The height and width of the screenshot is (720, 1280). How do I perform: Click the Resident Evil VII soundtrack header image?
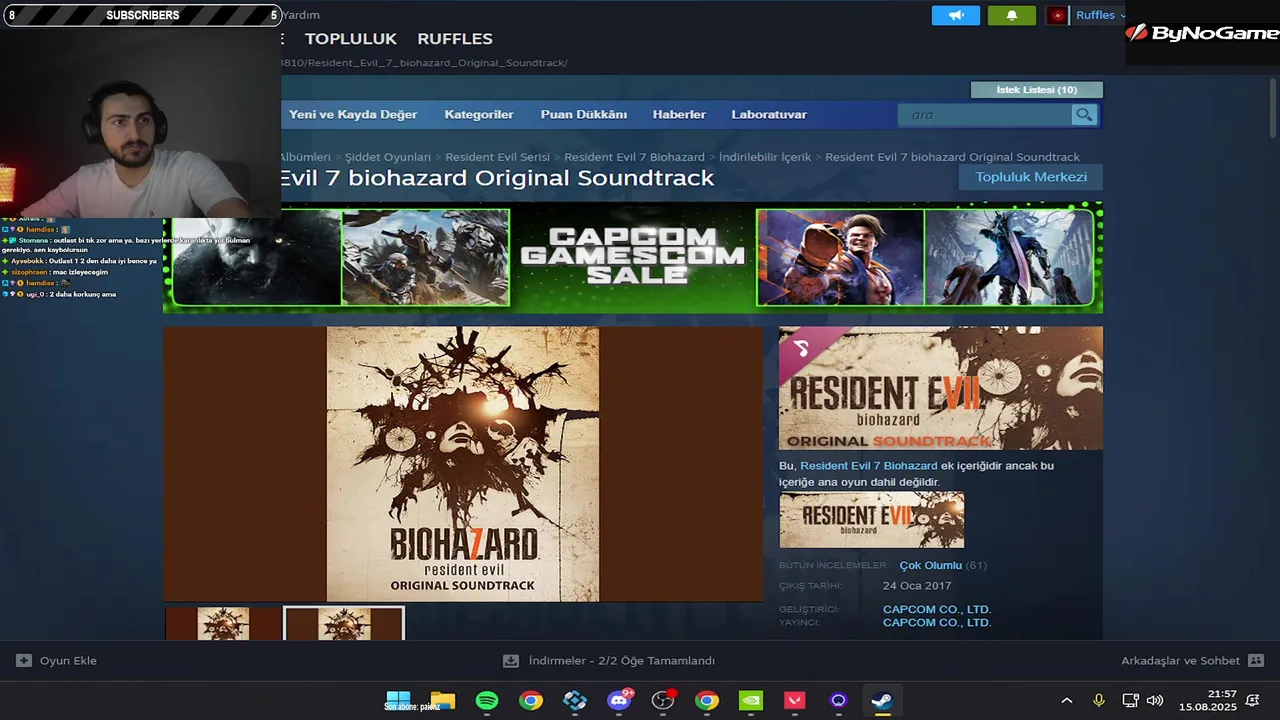[x=941, y=388]
